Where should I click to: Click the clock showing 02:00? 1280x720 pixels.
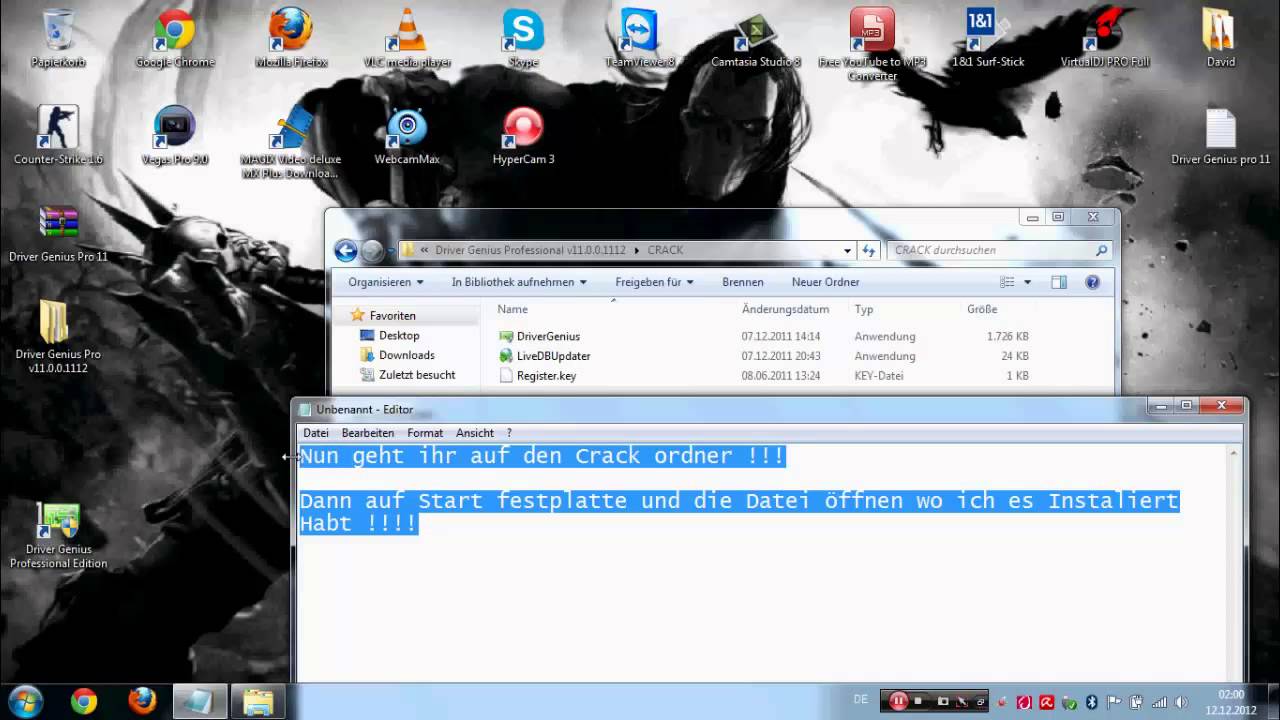point(1232,694)
